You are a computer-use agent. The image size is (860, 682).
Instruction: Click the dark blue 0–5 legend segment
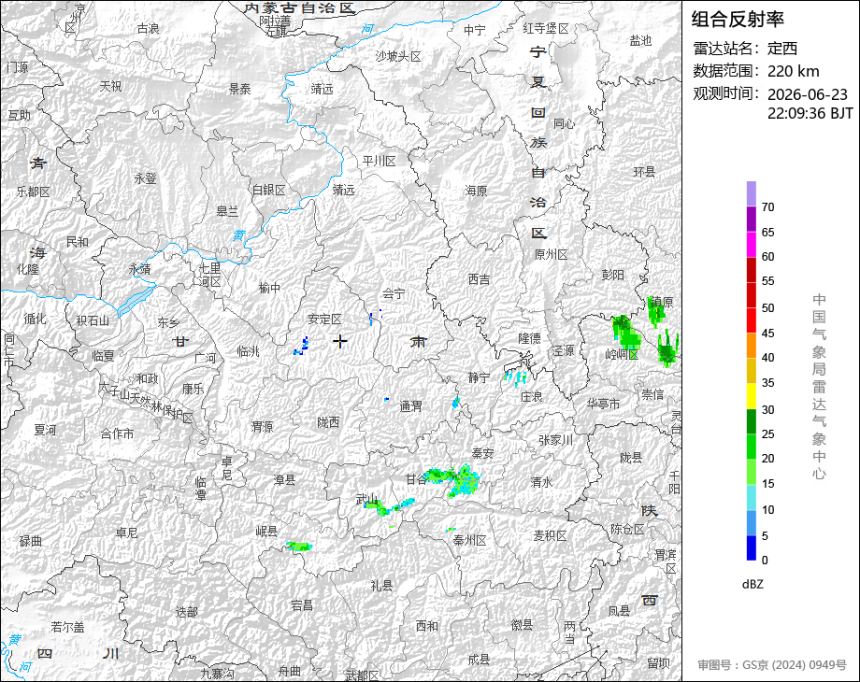pyautogui.click(x=751, y=548)
